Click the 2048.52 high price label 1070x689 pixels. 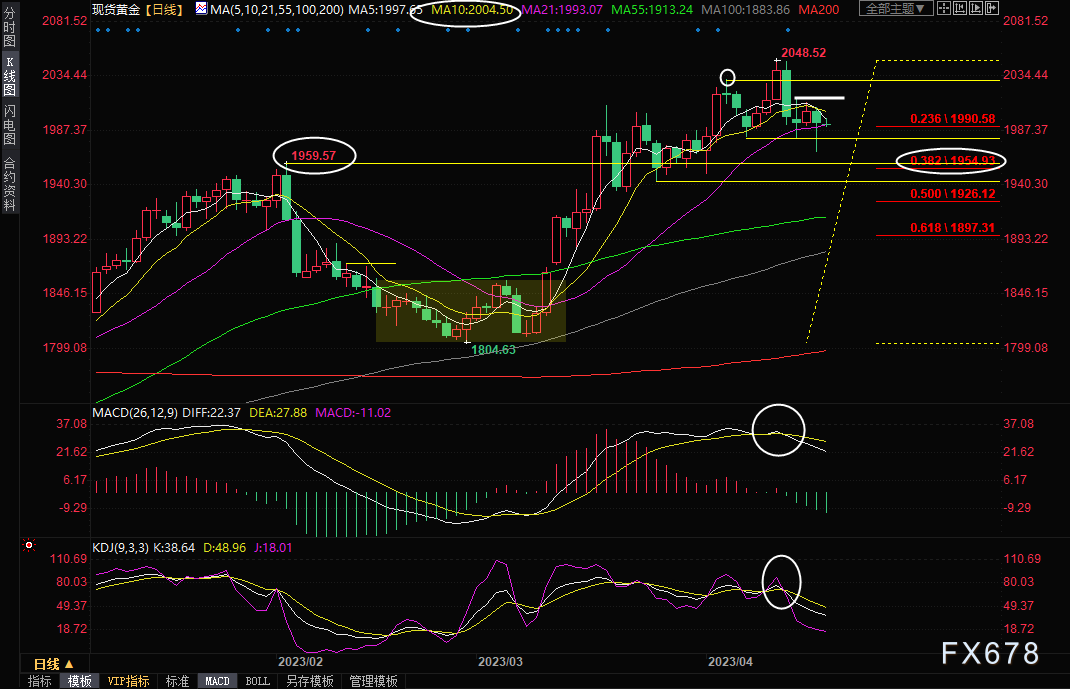point(804,52)
